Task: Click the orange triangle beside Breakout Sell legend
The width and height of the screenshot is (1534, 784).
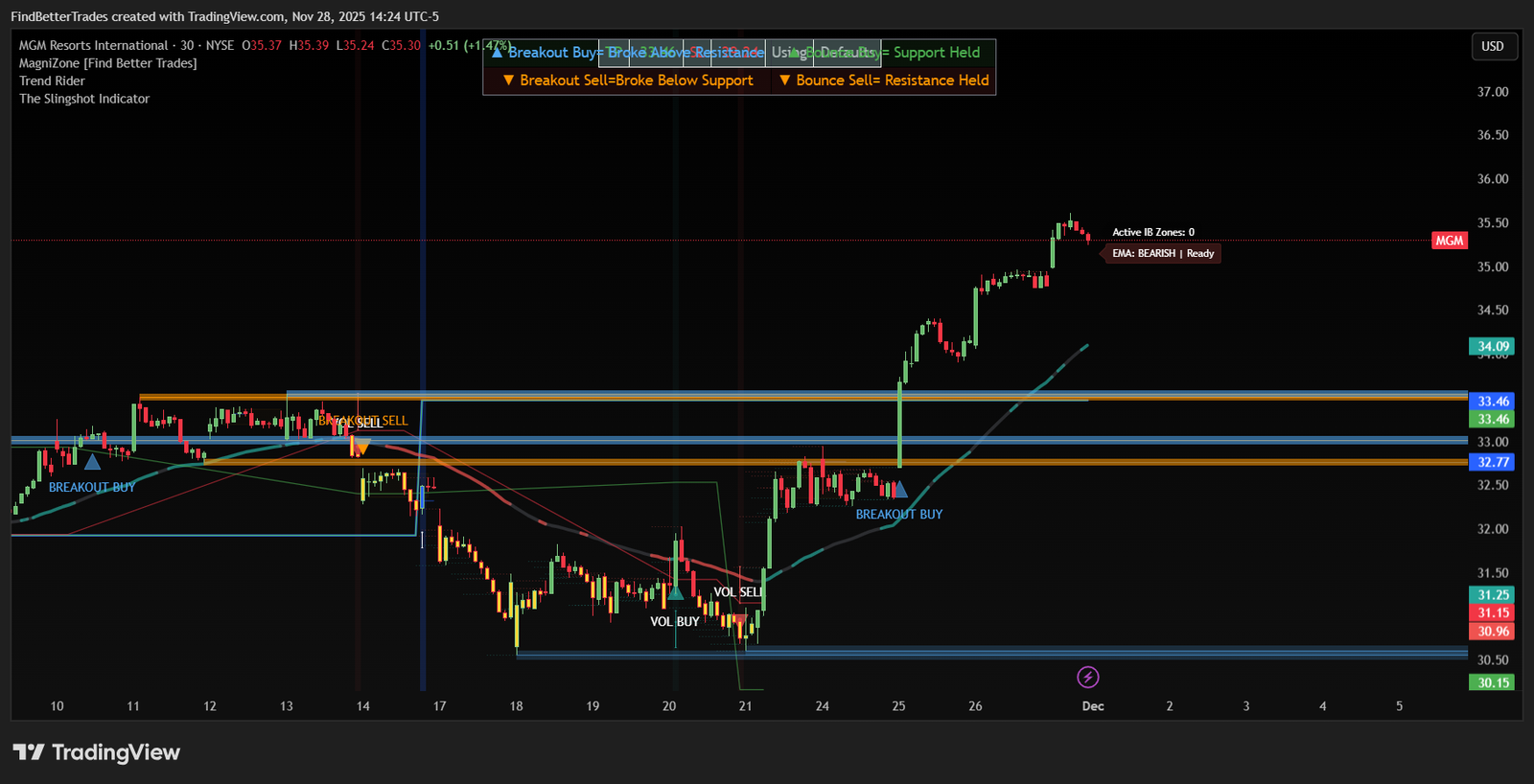Action: click(x=509, y=81)
